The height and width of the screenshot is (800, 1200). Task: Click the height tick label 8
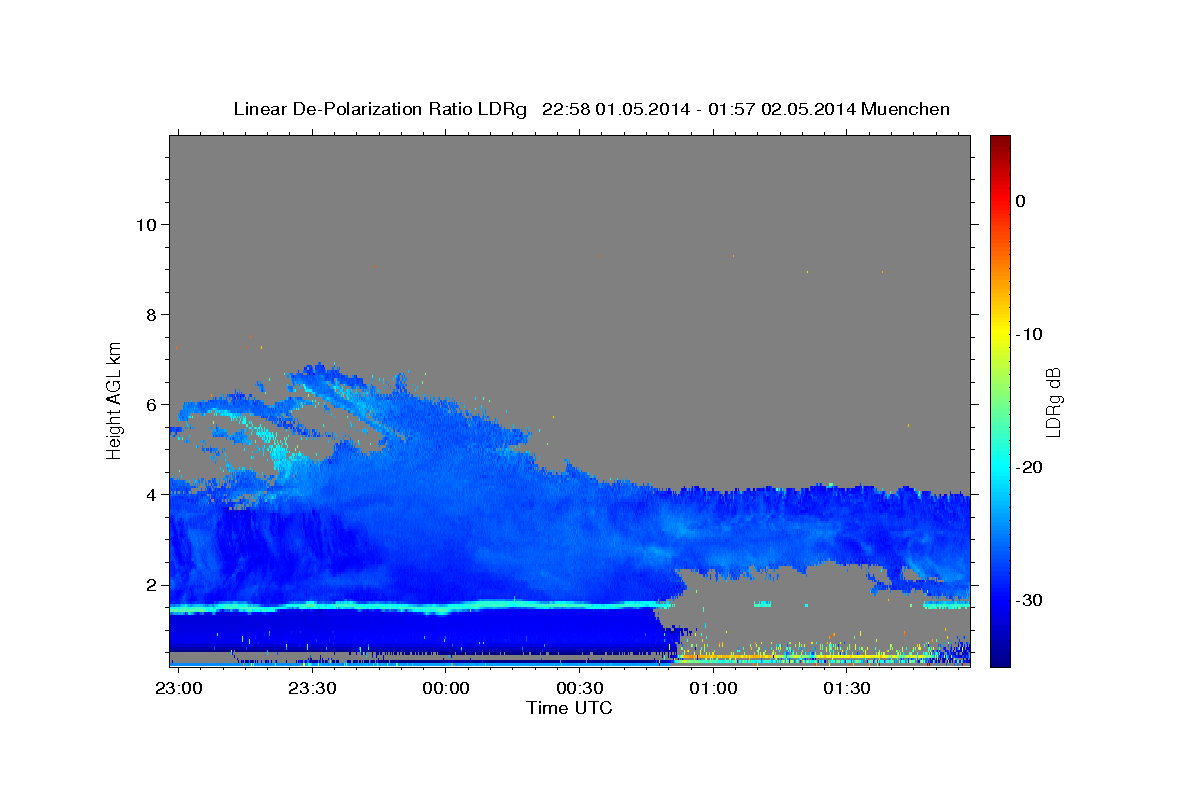click(150, 314)
